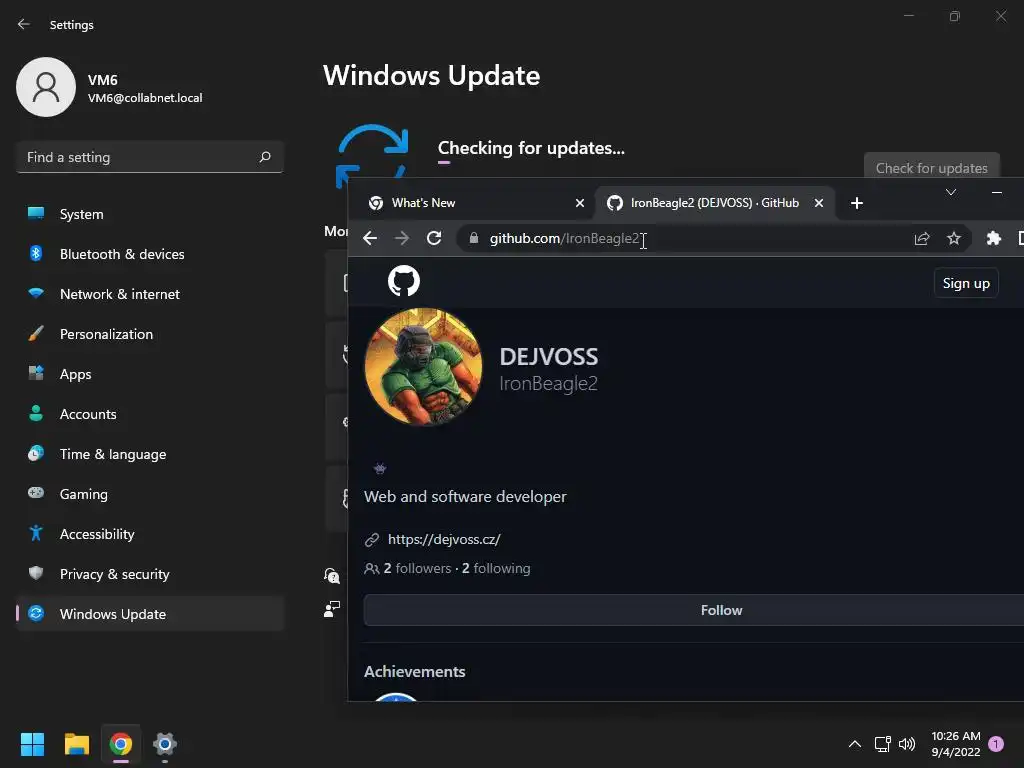Click the site padlock icon
This screenshot has width=1024, height=768.
coord(473,238)
